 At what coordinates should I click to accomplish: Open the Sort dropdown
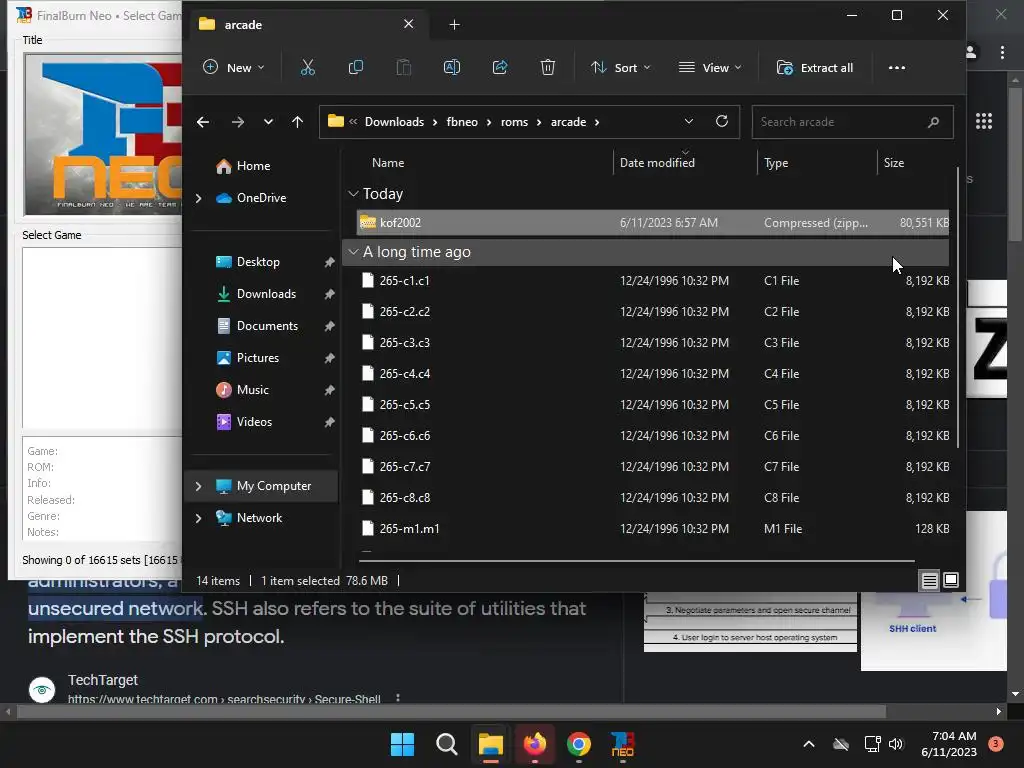pos(621,67)
